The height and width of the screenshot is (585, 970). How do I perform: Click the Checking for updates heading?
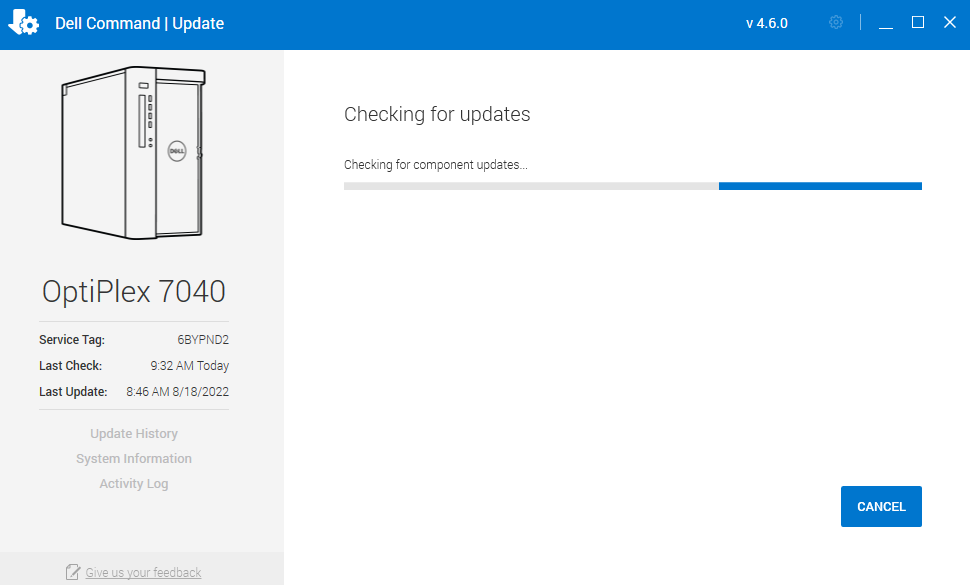coord(437,114)
